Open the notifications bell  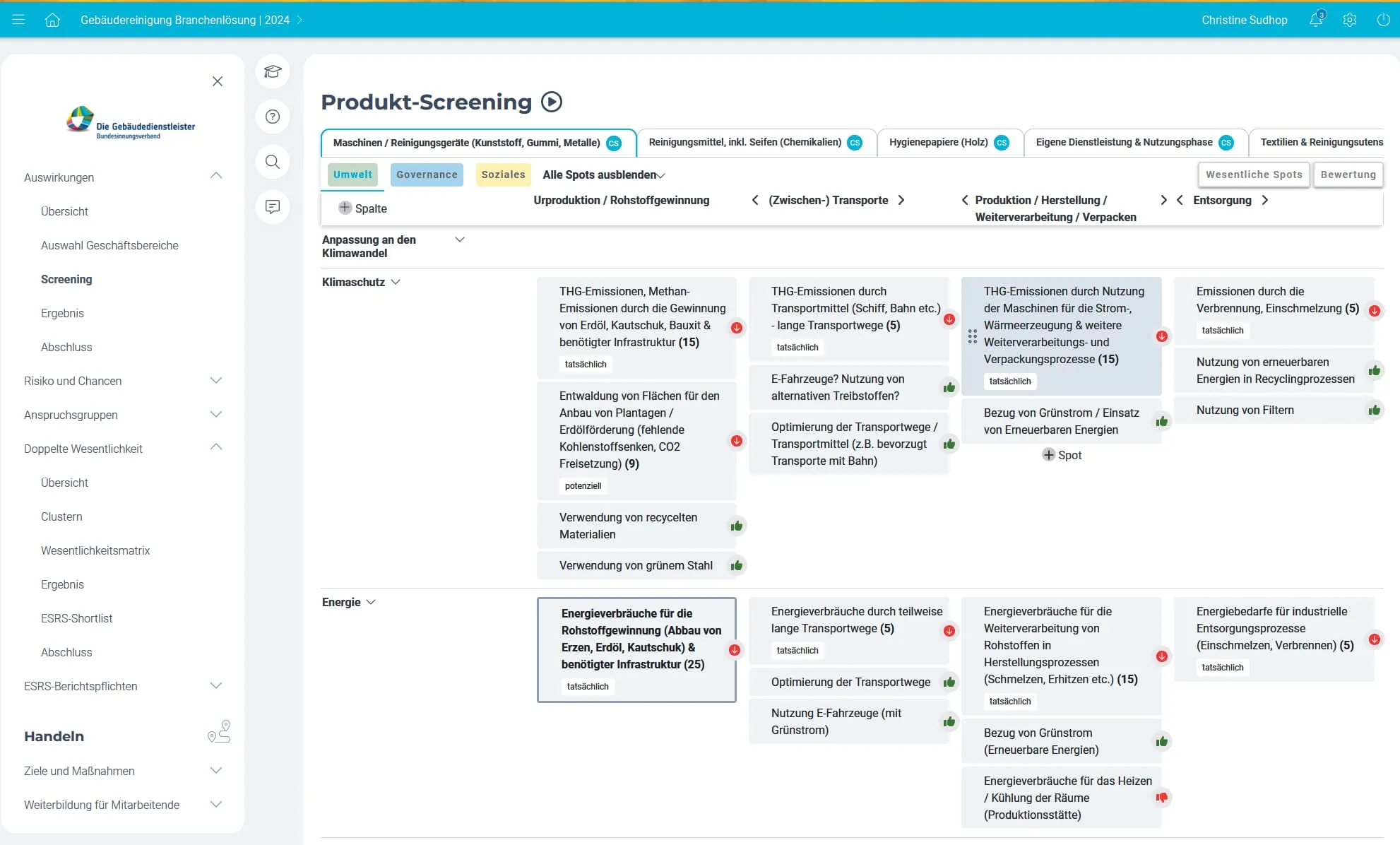tap(1316, 20)
